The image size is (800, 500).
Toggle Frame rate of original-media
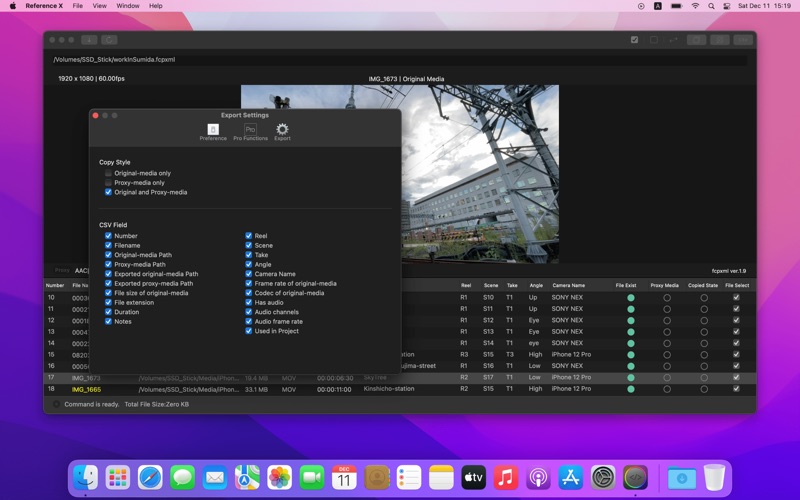coord(248,283)
